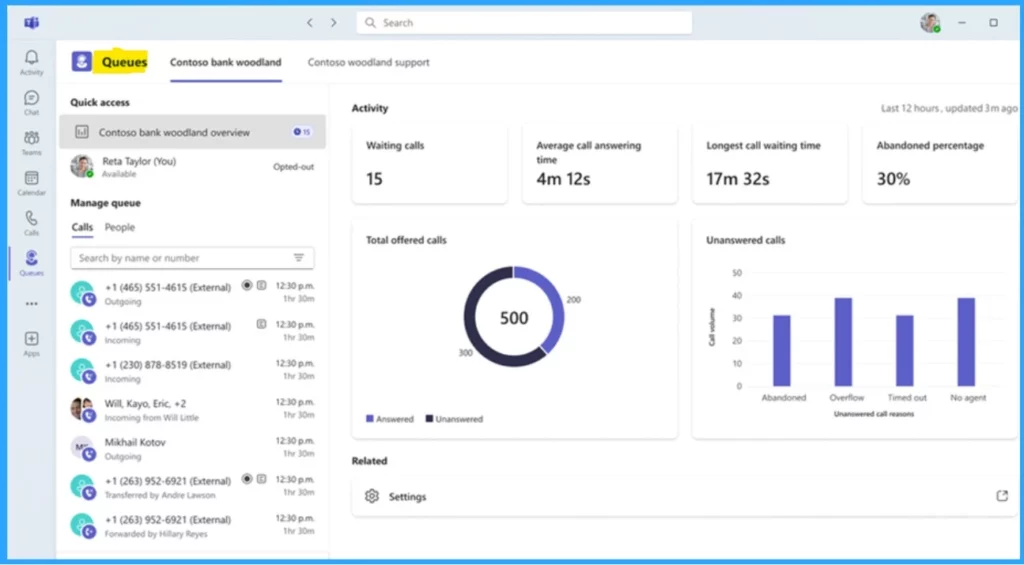
Task: Switch to Contoso bank woodland tab
Action: click(x=226, y=63)
